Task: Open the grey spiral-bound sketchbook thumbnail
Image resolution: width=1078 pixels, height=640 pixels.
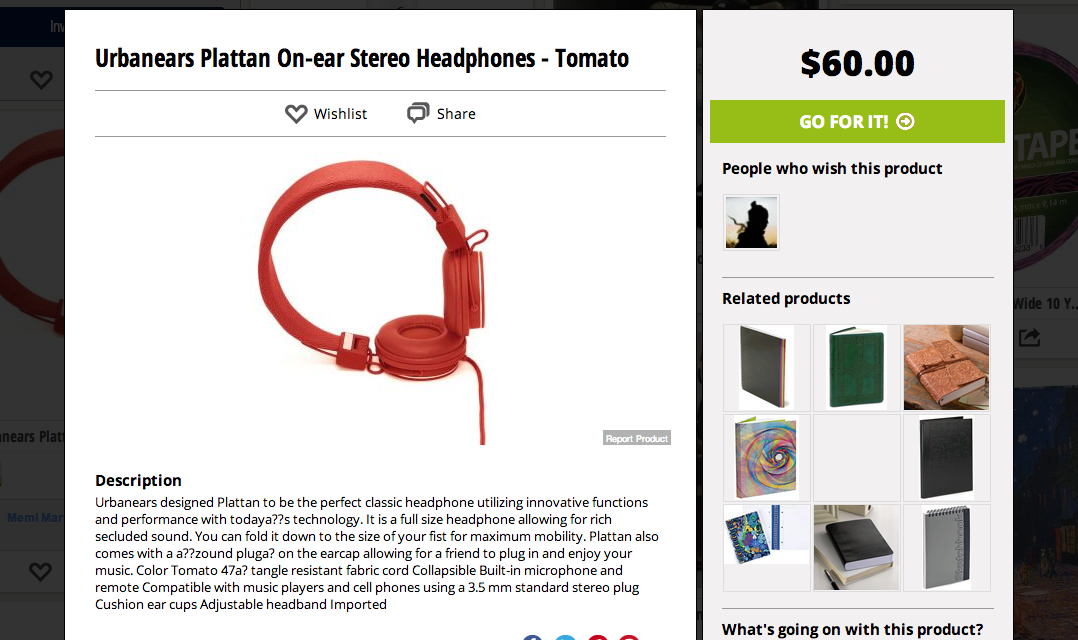Action: tap(947, 548)
